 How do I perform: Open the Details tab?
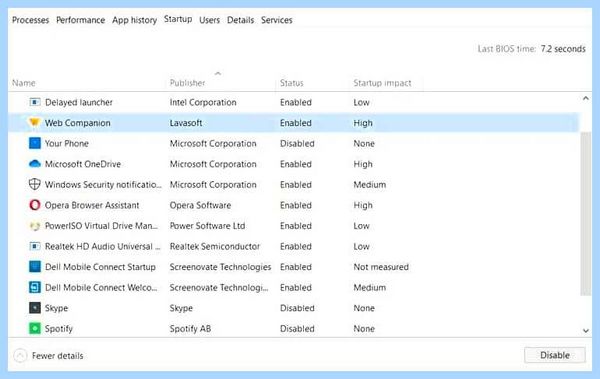(240, 20)
